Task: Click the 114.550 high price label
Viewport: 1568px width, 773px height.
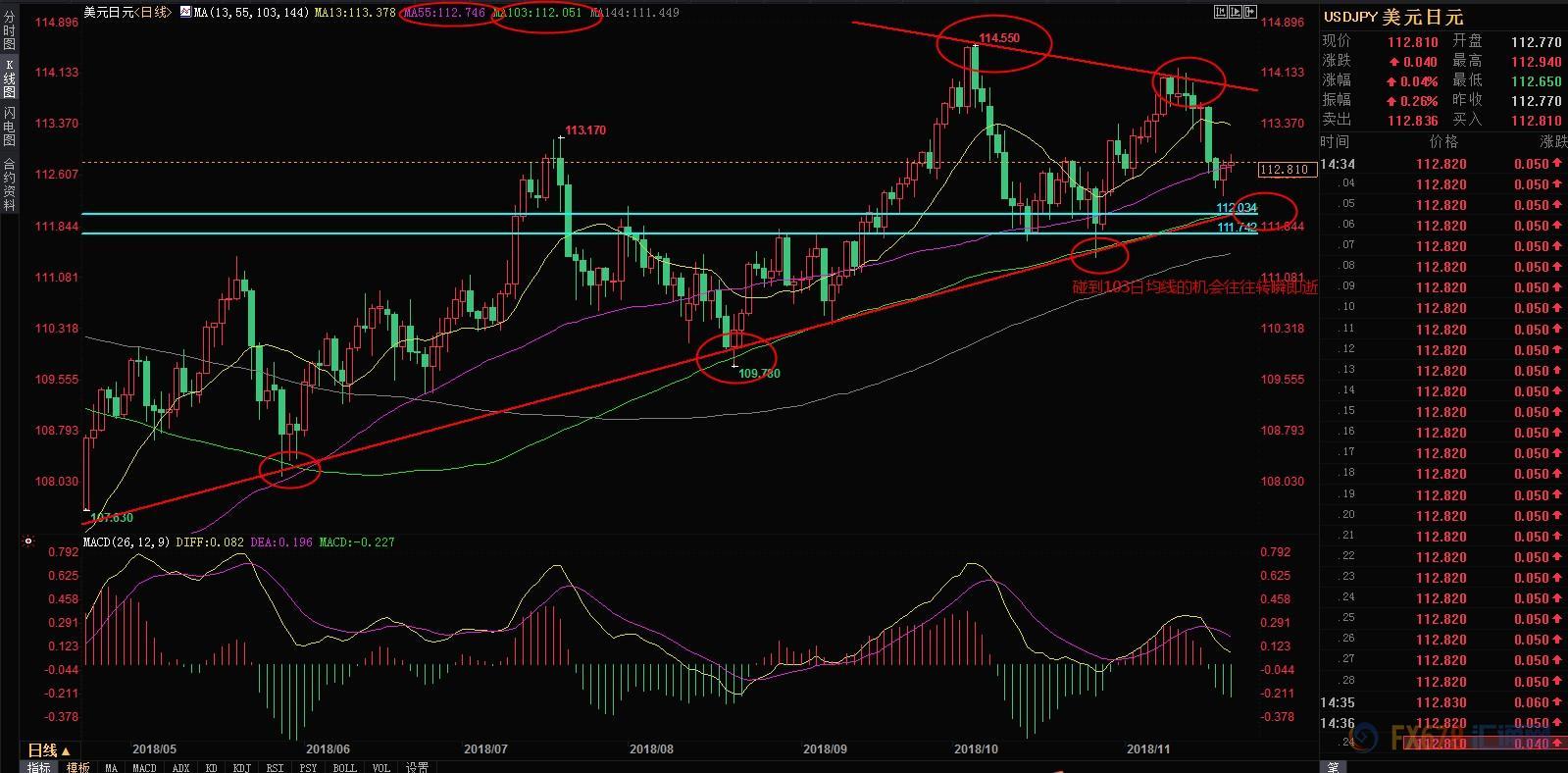Action: [x=999, y=38]
